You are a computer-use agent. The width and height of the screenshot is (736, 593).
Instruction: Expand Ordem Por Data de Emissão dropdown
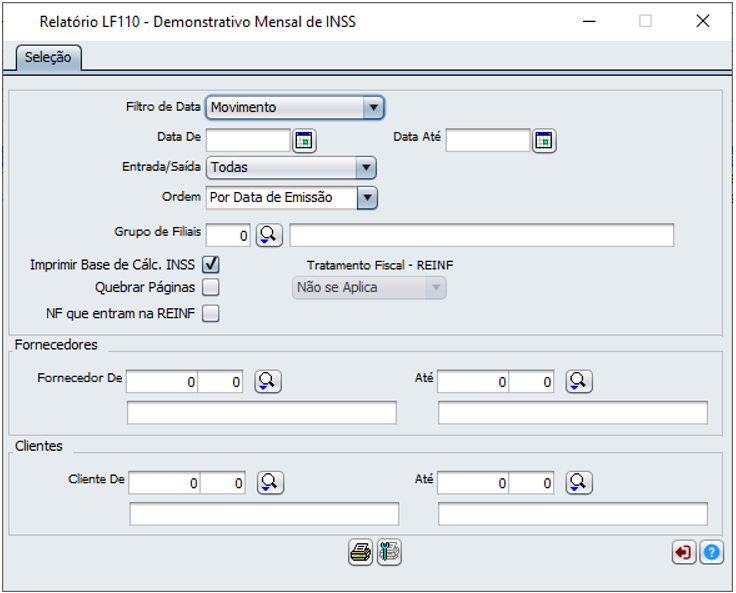[367, 197]
